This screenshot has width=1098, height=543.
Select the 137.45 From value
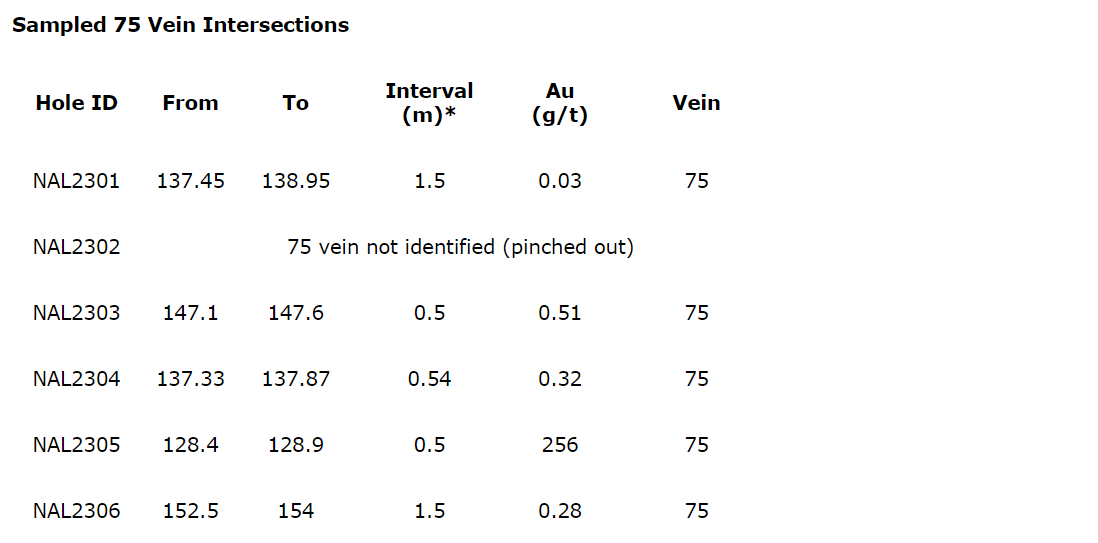pos(190,181)
